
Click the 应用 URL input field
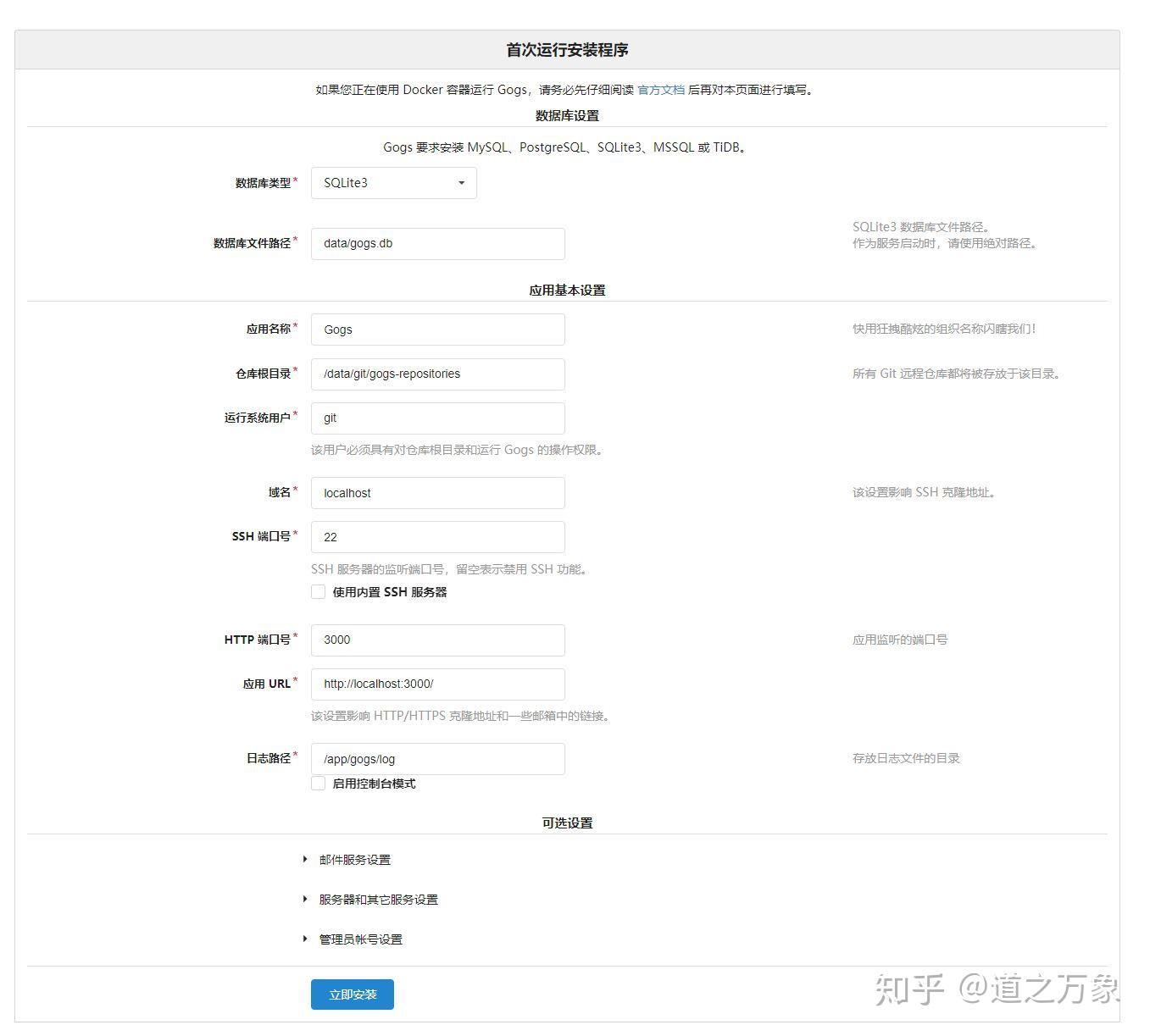(x=437, y=684)
